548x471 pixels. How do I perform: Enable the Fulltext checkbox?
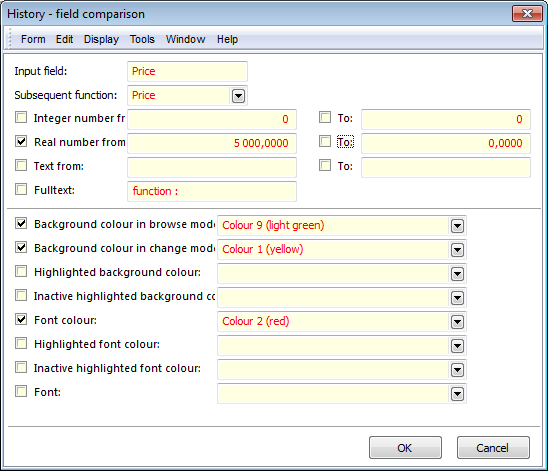[x=21, y=189]
